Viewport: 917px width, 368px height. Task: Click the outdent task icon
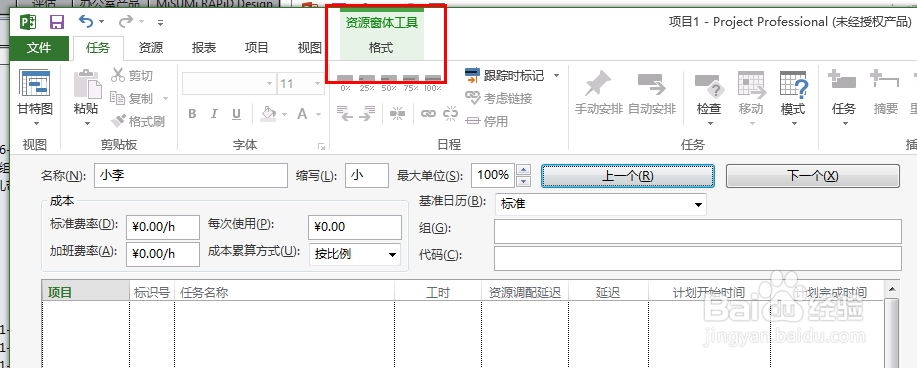345,114
